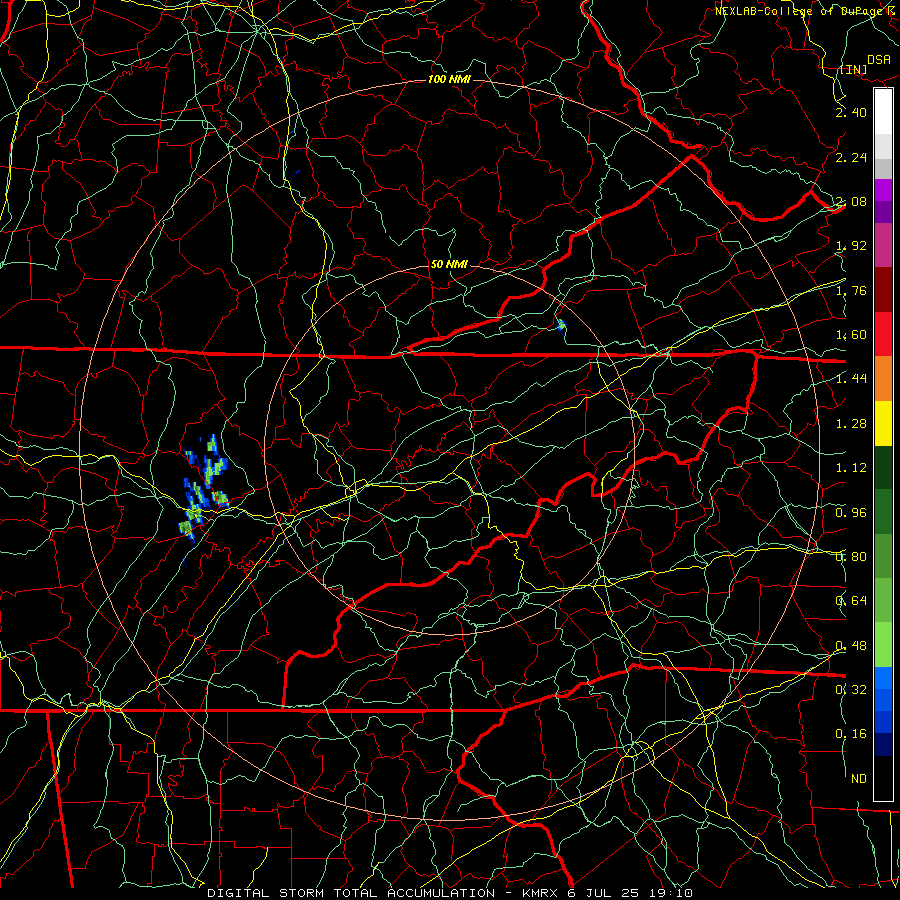Screen dimensions: 900x900
Task: Pick the yellow legend swatch
Action: click(x=883, y=423)
